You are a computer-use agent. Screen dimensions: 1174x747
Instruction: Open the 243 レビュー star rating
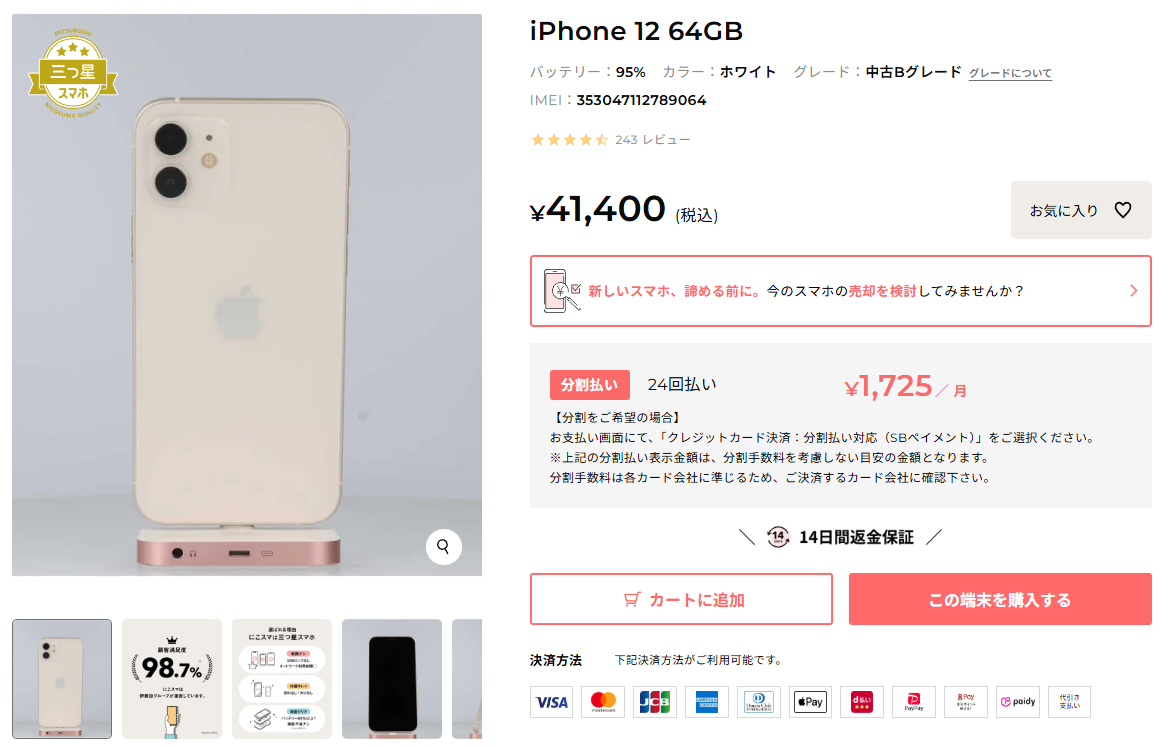(x=610, y=140)
